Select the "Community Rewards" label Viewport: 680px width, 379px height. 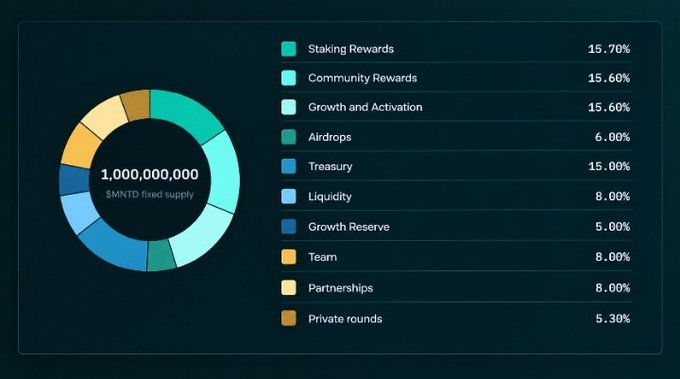coord(363,78)
